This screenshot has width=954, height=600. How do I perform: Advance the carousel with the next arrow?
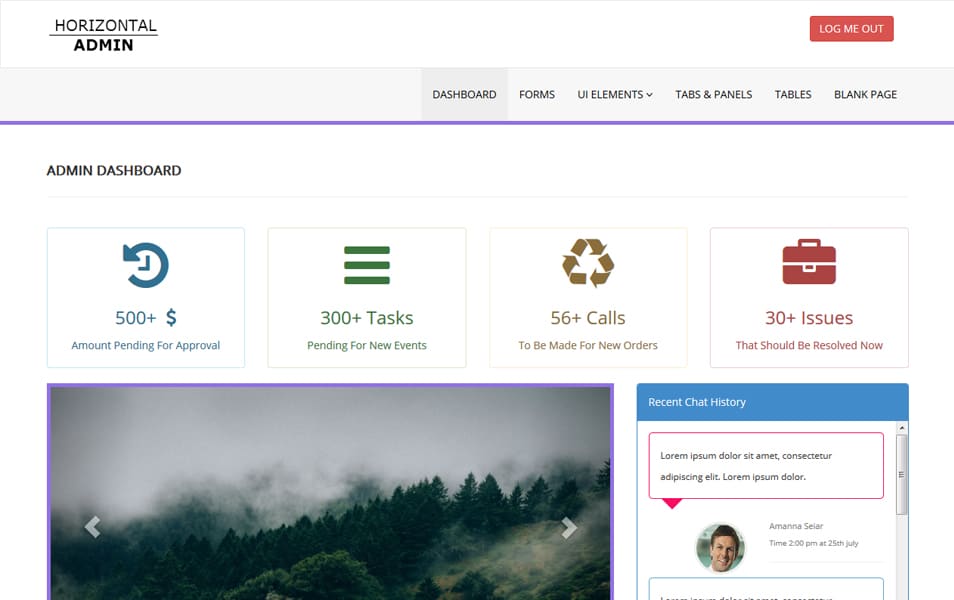click(x=568, y=527)
